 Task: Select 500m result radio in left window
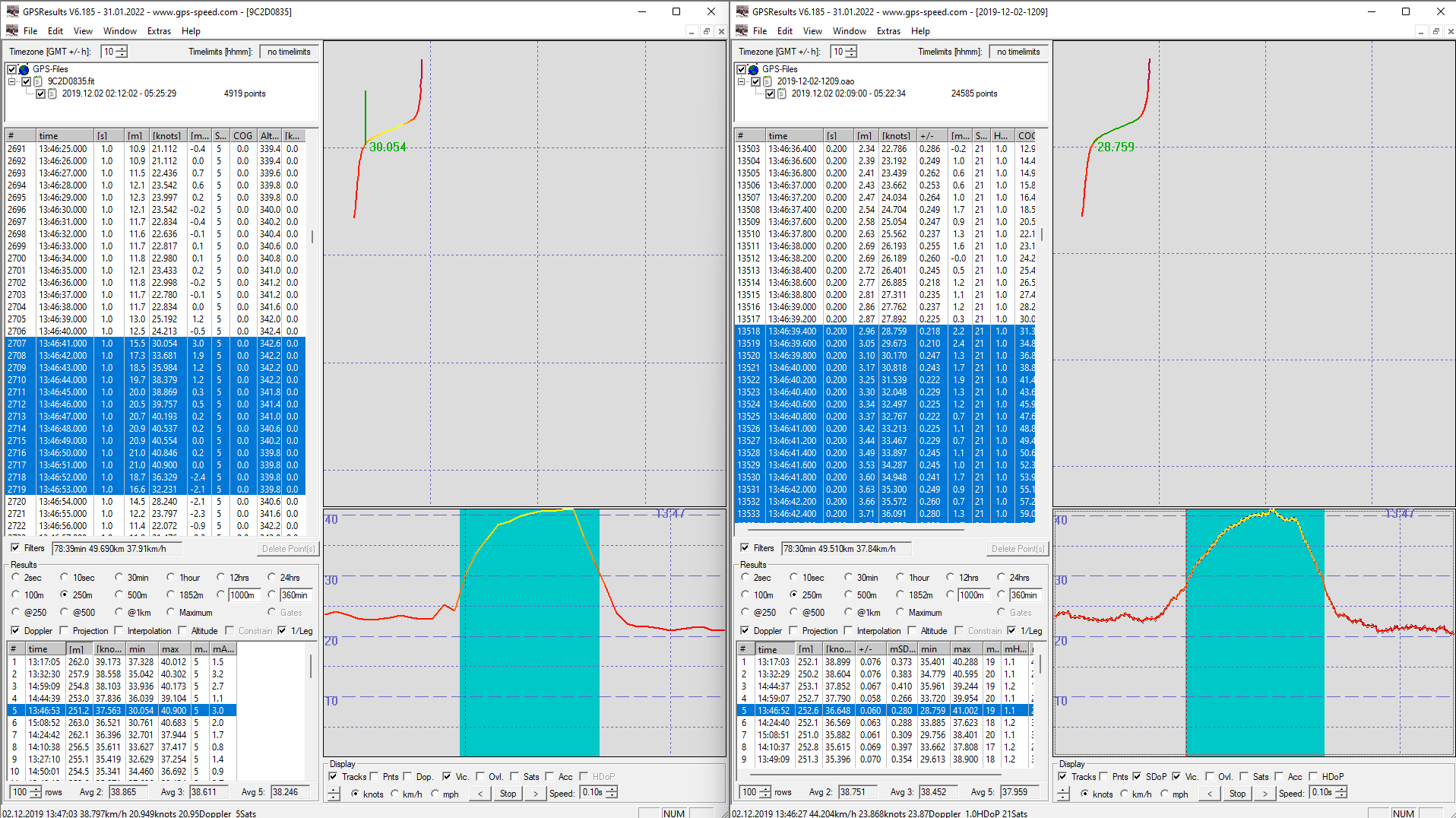pyautogui.click(x=119, y=594)
